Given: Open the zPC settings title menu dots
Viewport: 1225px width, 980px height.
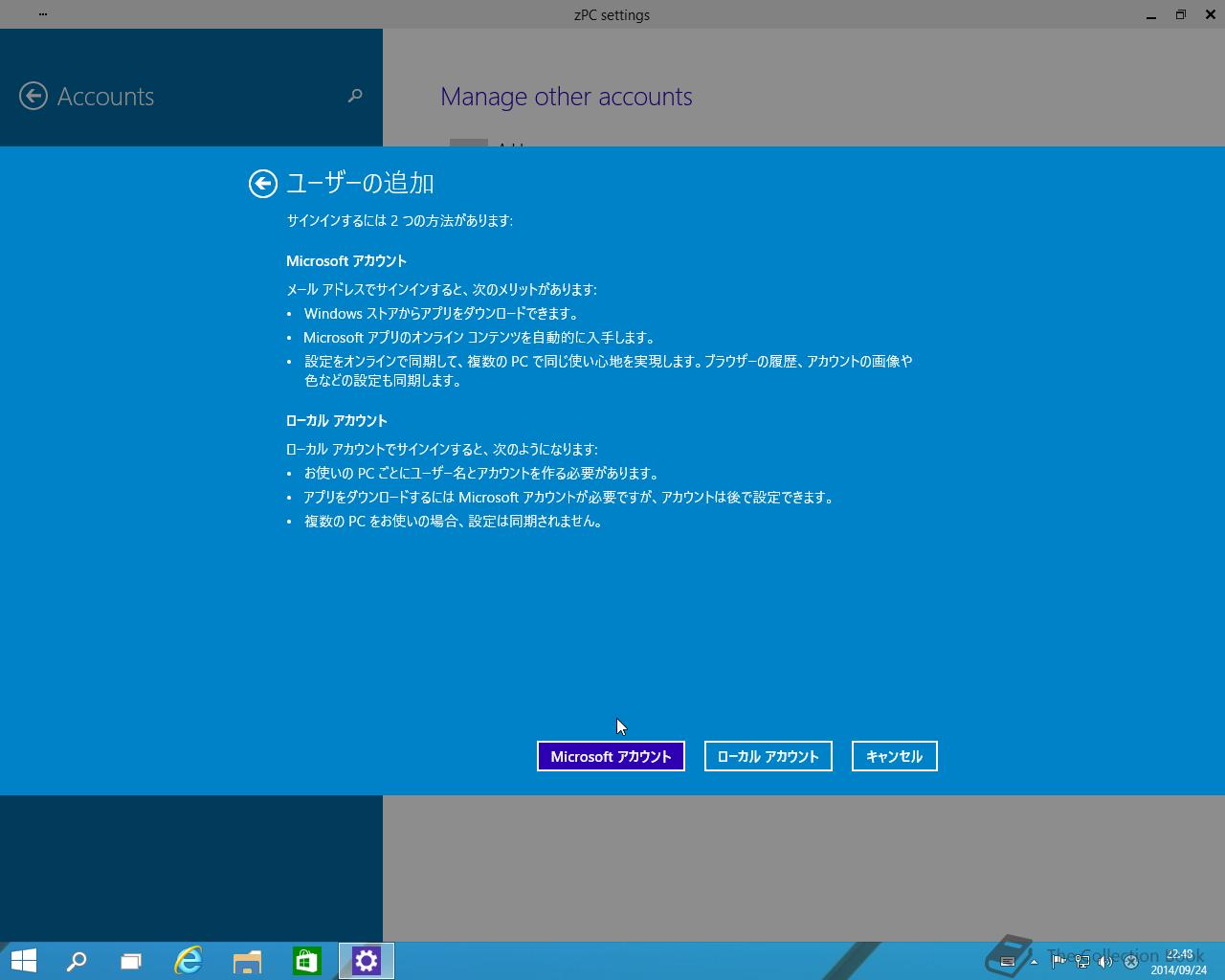Looking at the screenshot, I should click(43, 14).
